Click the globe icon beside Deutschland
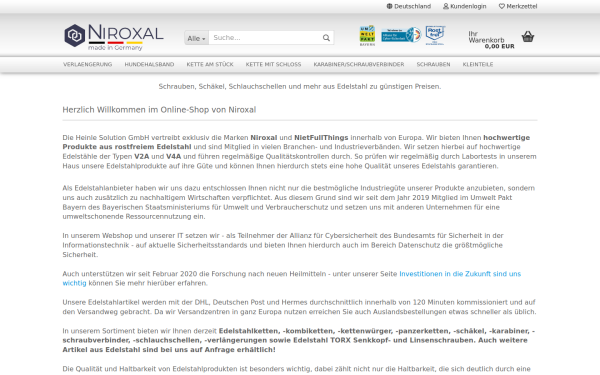 tap(390, 6)
